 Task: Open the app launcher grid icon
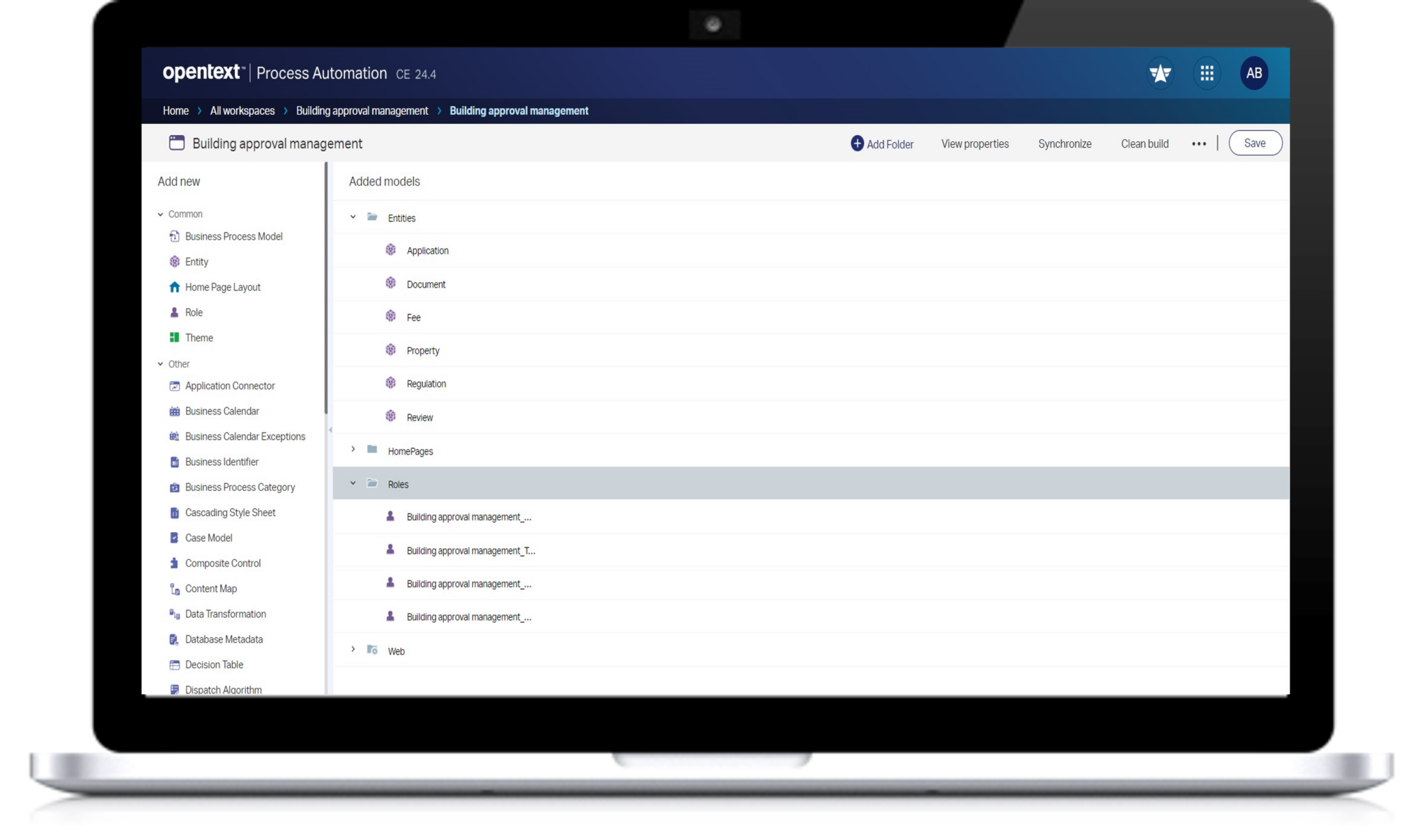click(1207, 72)
